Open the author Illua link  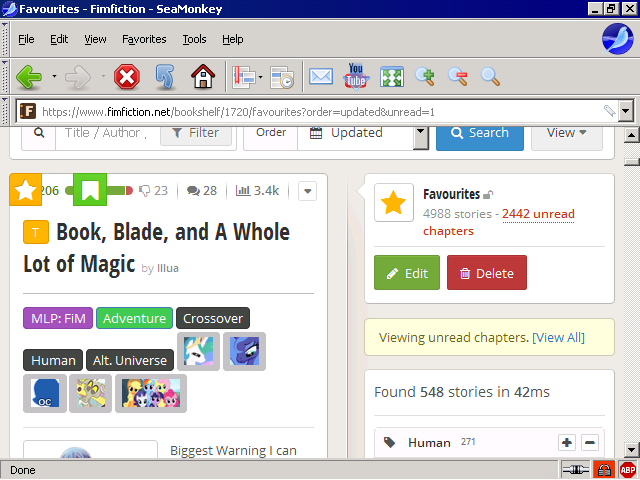(168, 268)
